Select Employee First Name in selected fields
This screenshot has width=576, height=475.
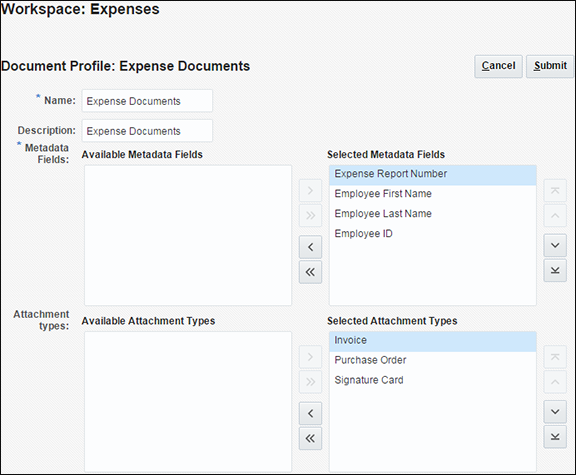[x=433, y=194]
